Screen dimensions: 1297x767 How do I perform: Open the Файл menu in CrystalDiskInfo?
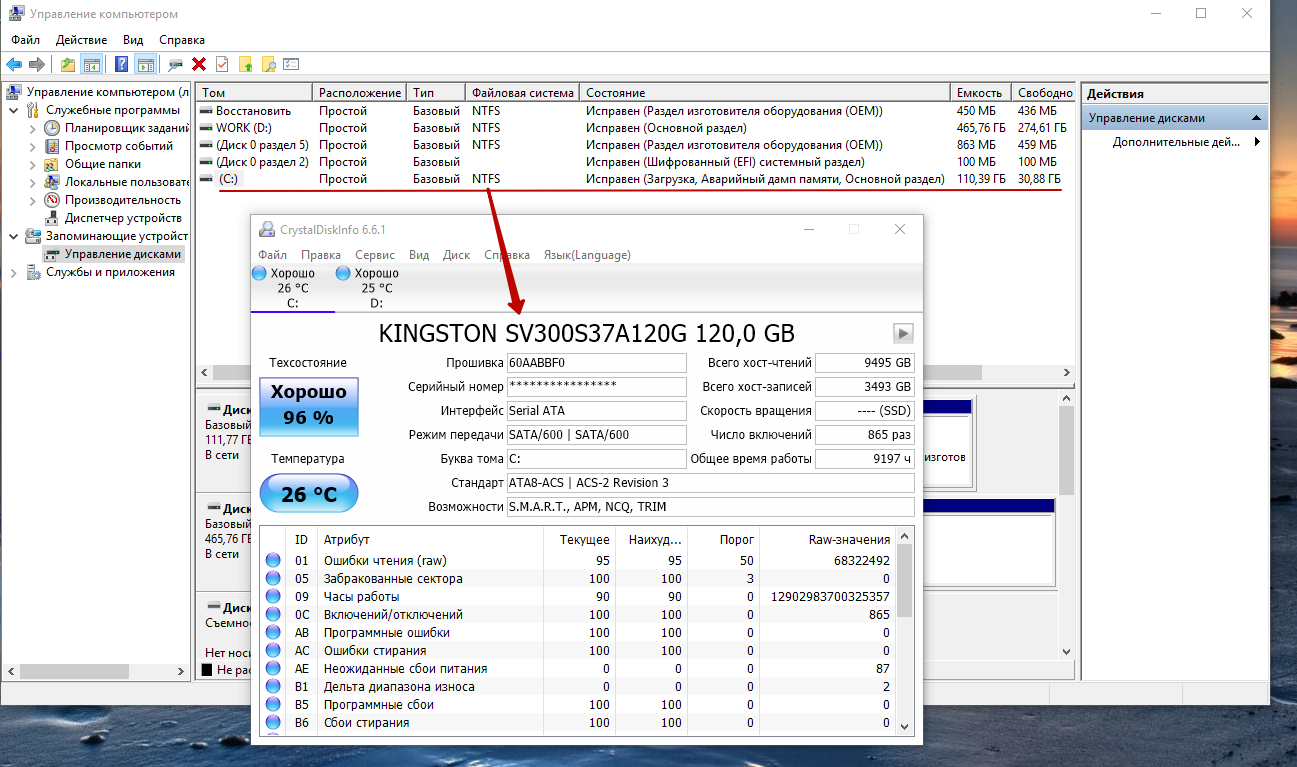(x=272, y=255)
